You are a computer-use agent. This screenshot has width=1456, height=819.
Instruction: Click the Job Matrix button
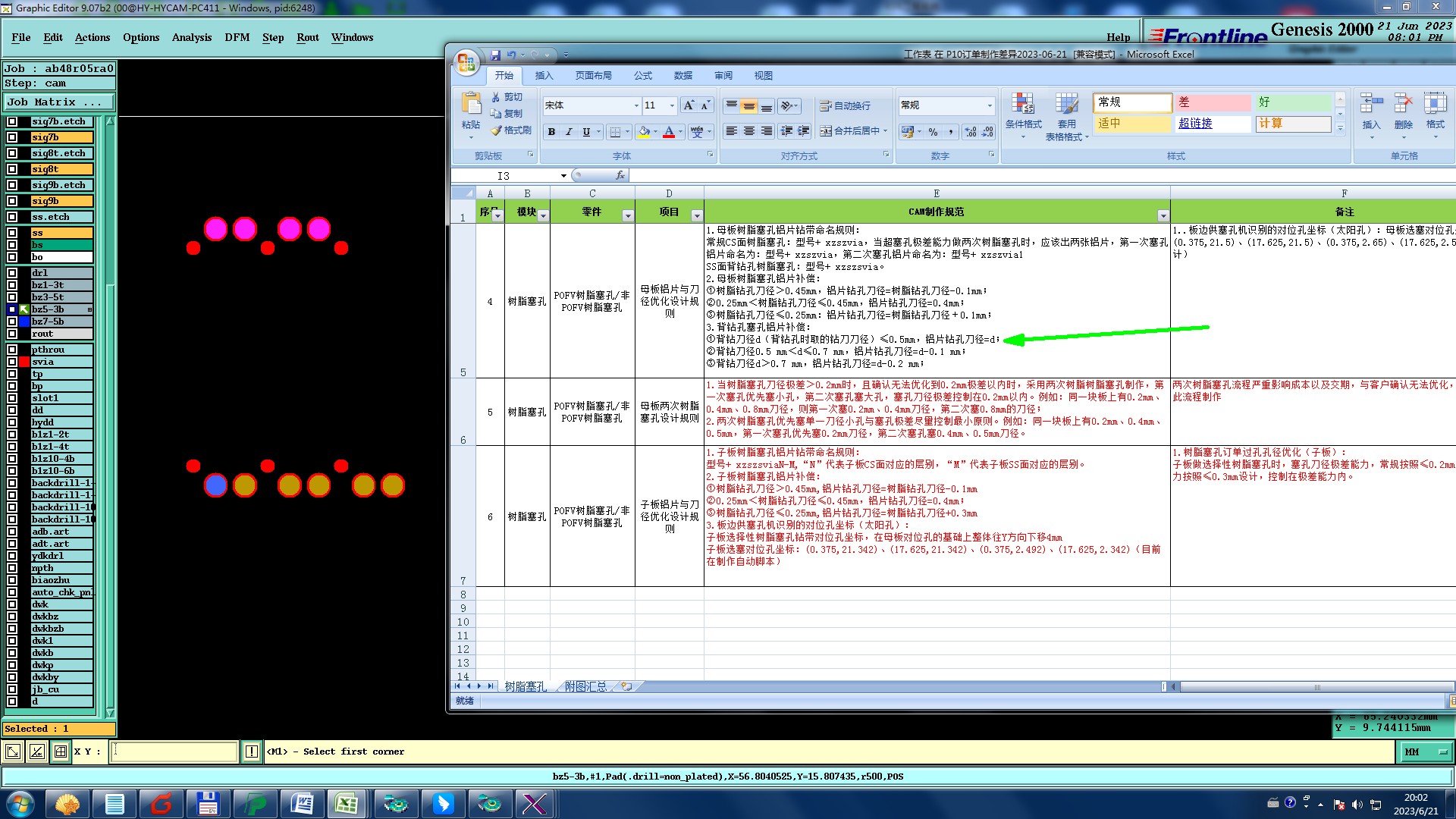pos(59,102)
